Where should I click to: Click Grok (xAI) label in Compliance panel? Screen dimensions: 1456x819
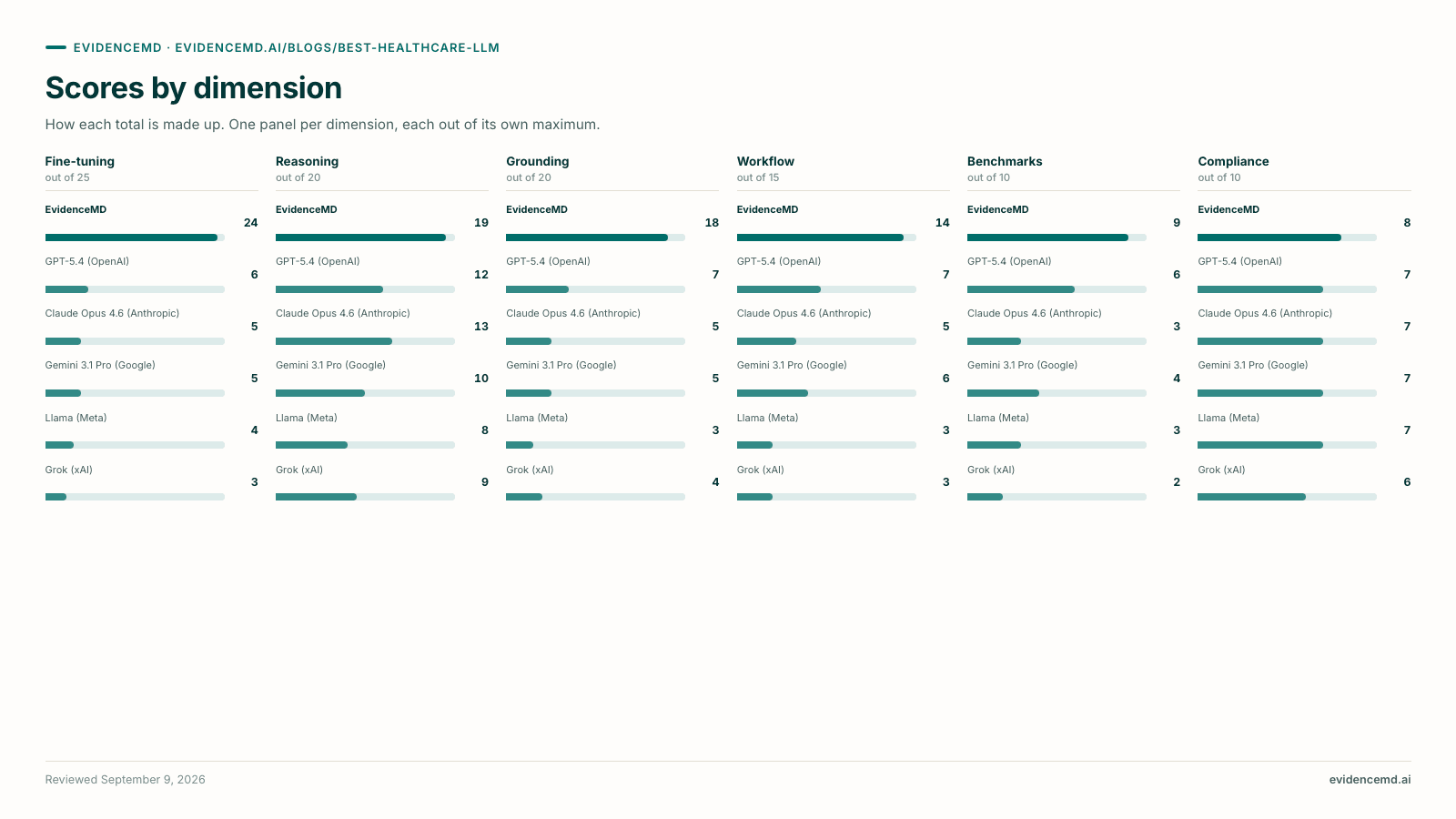[x=1221, y=470]
